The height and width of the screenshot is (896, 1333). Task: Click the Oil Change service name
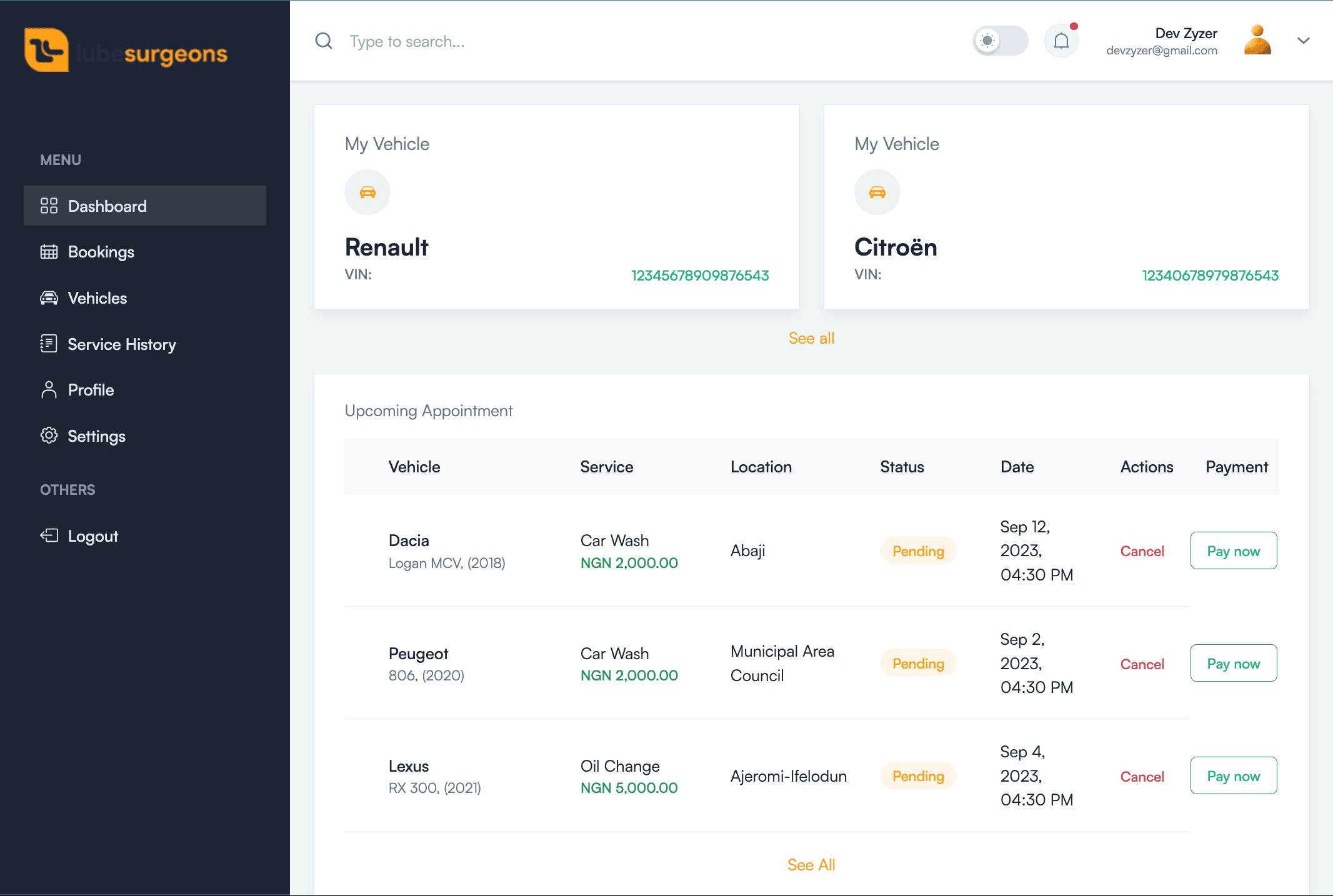point(620,766)
